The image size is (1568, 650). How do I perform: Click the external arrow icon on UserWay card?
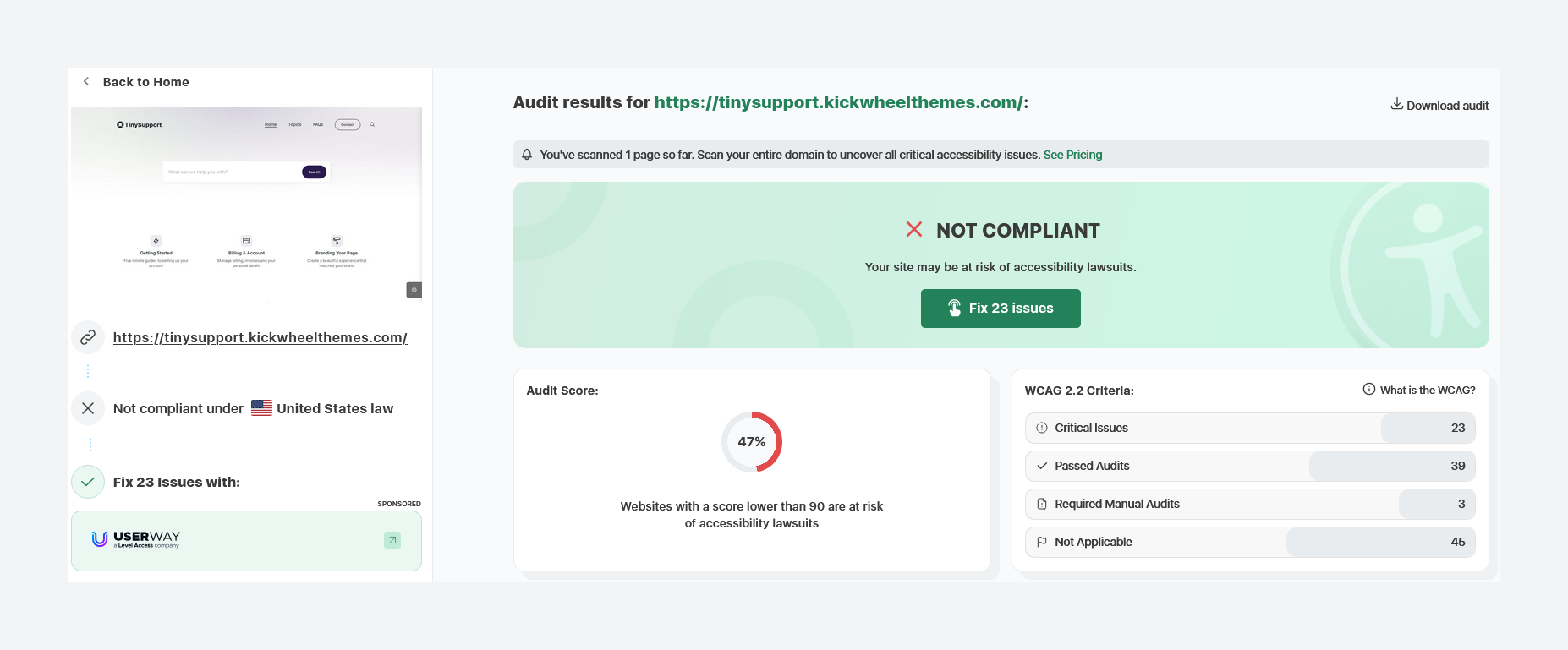pyautogui.click(x=392, y=540)
